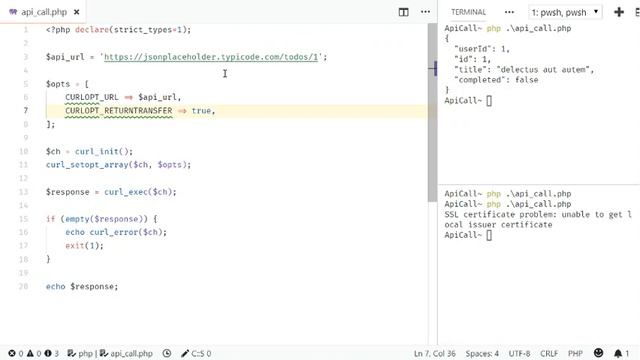
Task: Split the editor with the split icon
Action: pyautogui.click(x=403, y=12)
